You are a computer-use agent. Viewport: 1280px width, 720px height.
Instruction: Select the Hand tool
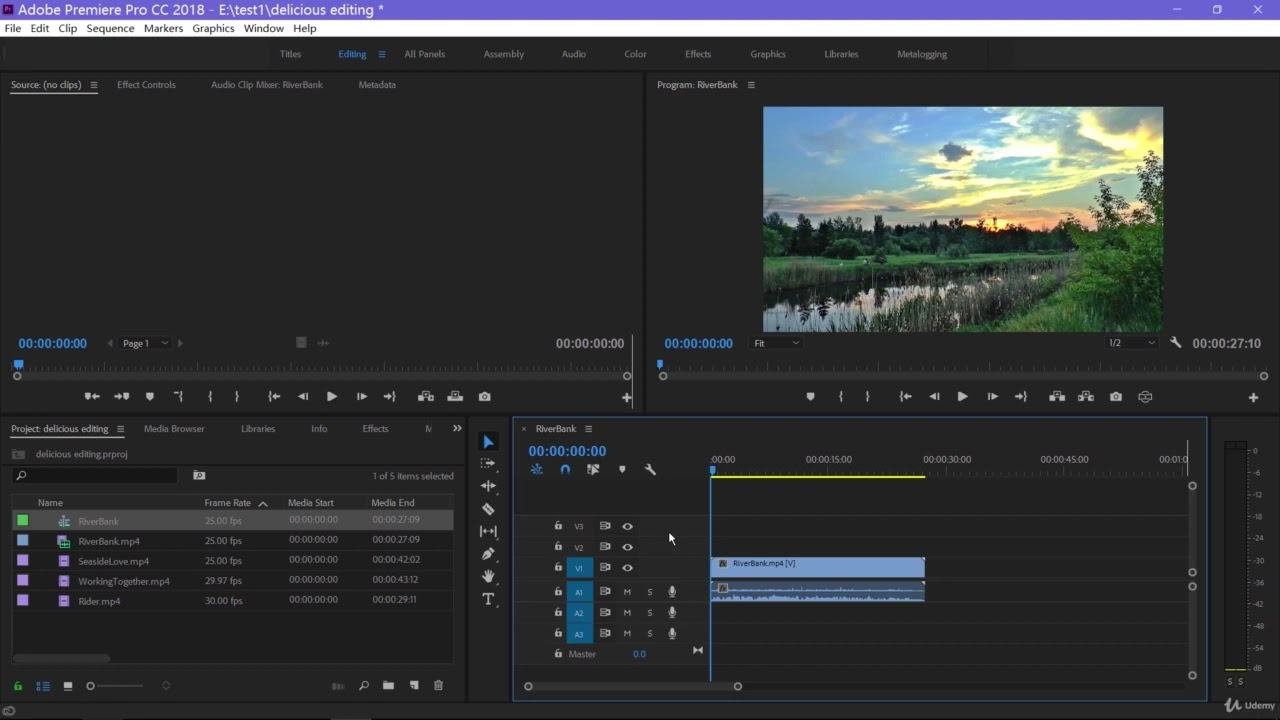(x=488, y=576)
